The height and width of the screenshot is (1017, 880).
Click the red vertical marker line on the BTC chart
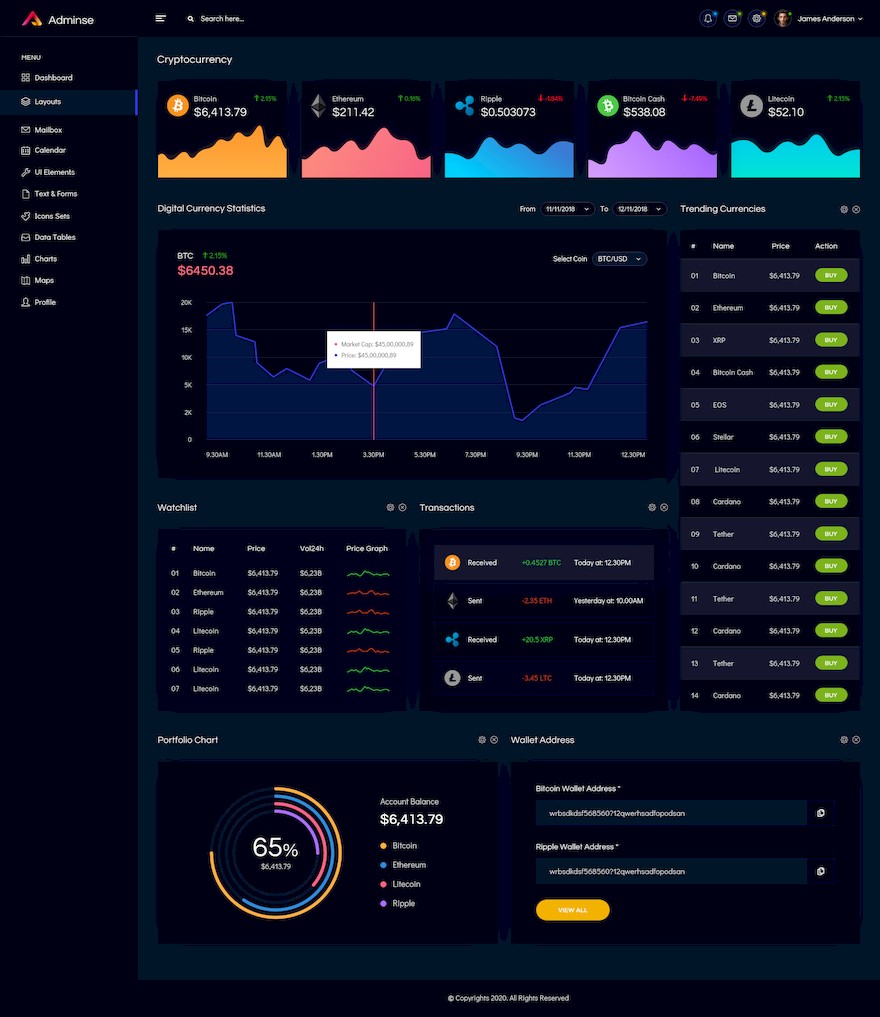pos(374,370)
